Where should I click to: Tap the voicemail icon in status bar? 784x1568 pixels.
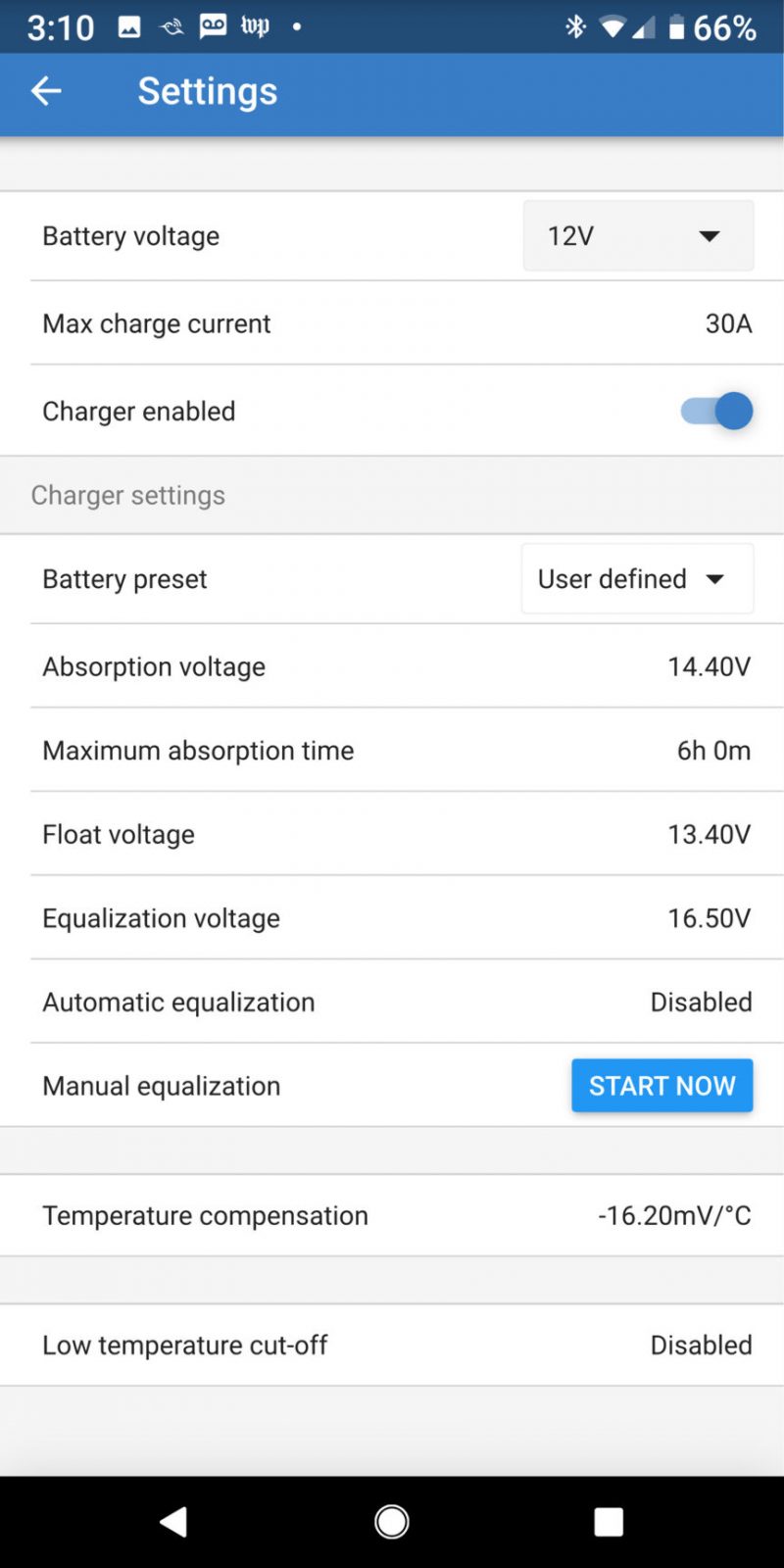(213, 26)
